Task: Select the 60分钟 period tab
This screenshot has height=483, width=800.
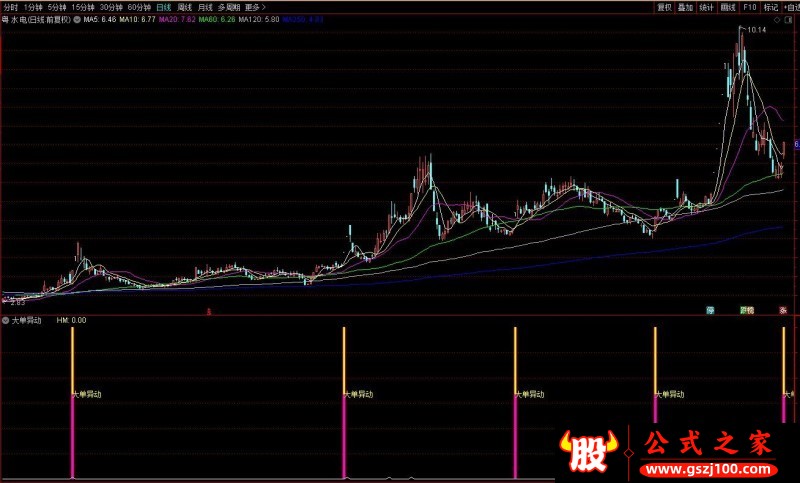Action: (139, 7)
